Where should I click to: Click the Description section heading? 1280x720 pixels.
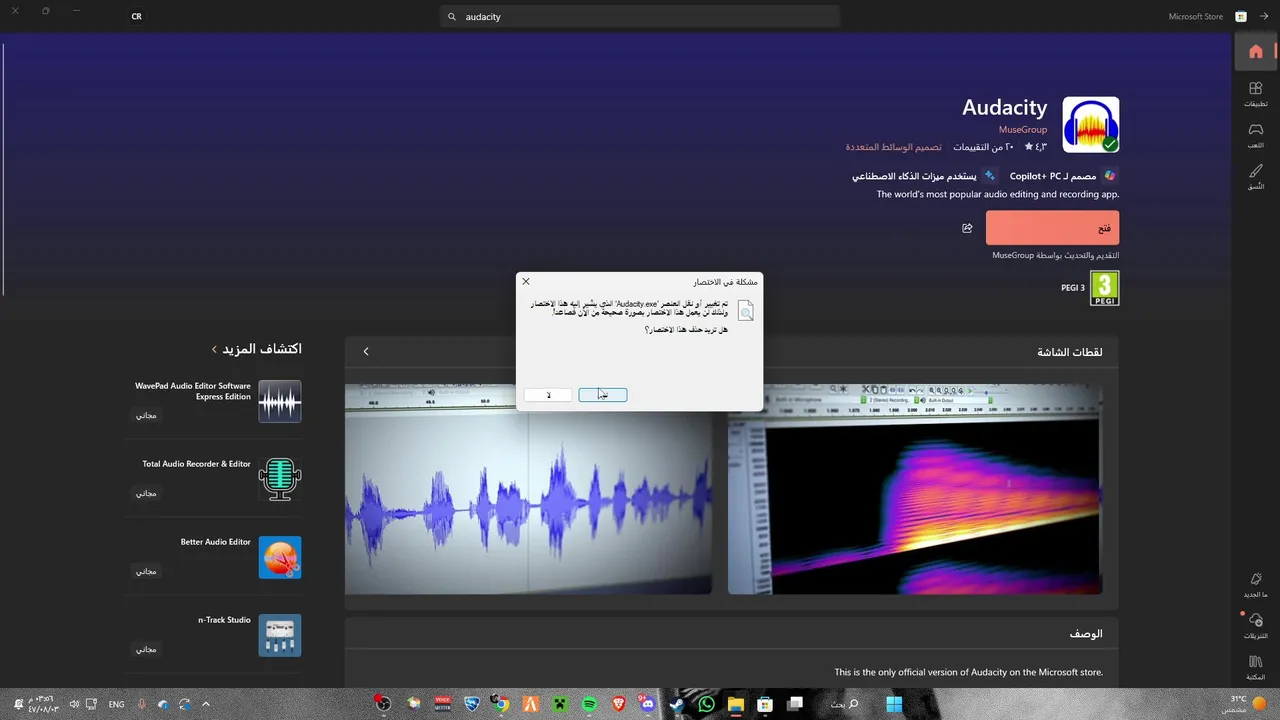pyautogui.click(x=1086, y=634)
